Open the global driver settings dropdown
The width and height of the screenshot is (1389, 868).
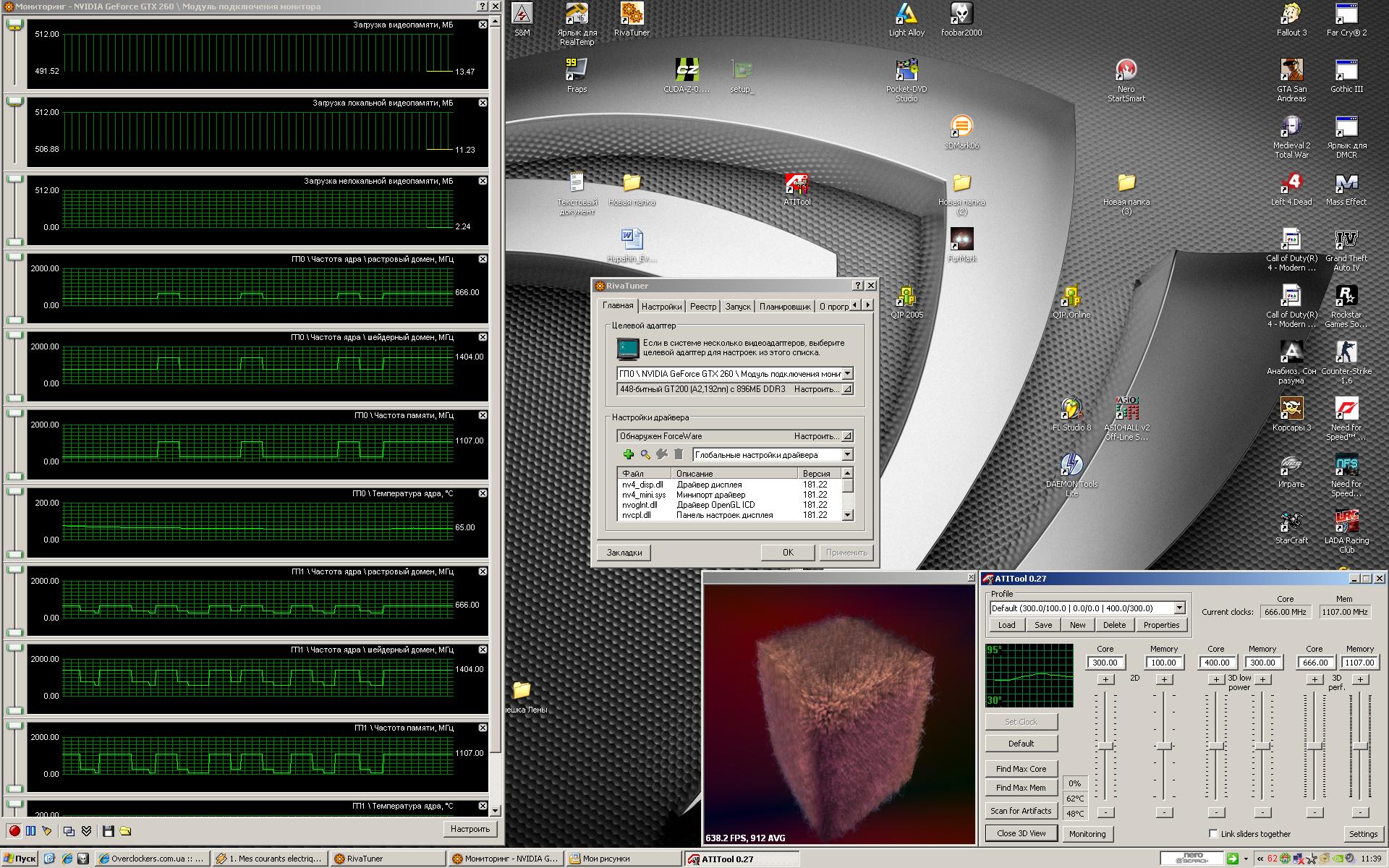pos(847,454)
